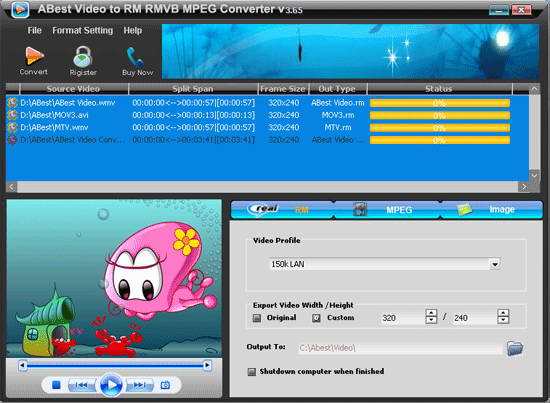Select the ABest Video Conv... row
Image resolution: width=550 pixels, height=403 pixels.
[x=267, y=140]
